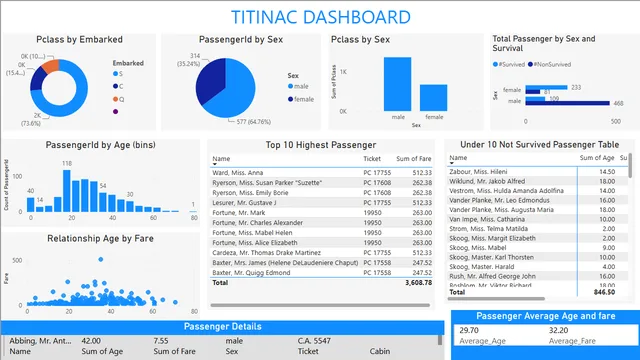
Task: Click the #NonSurvived legend entry
Action: pyautogui.click(x=549, y=64)
